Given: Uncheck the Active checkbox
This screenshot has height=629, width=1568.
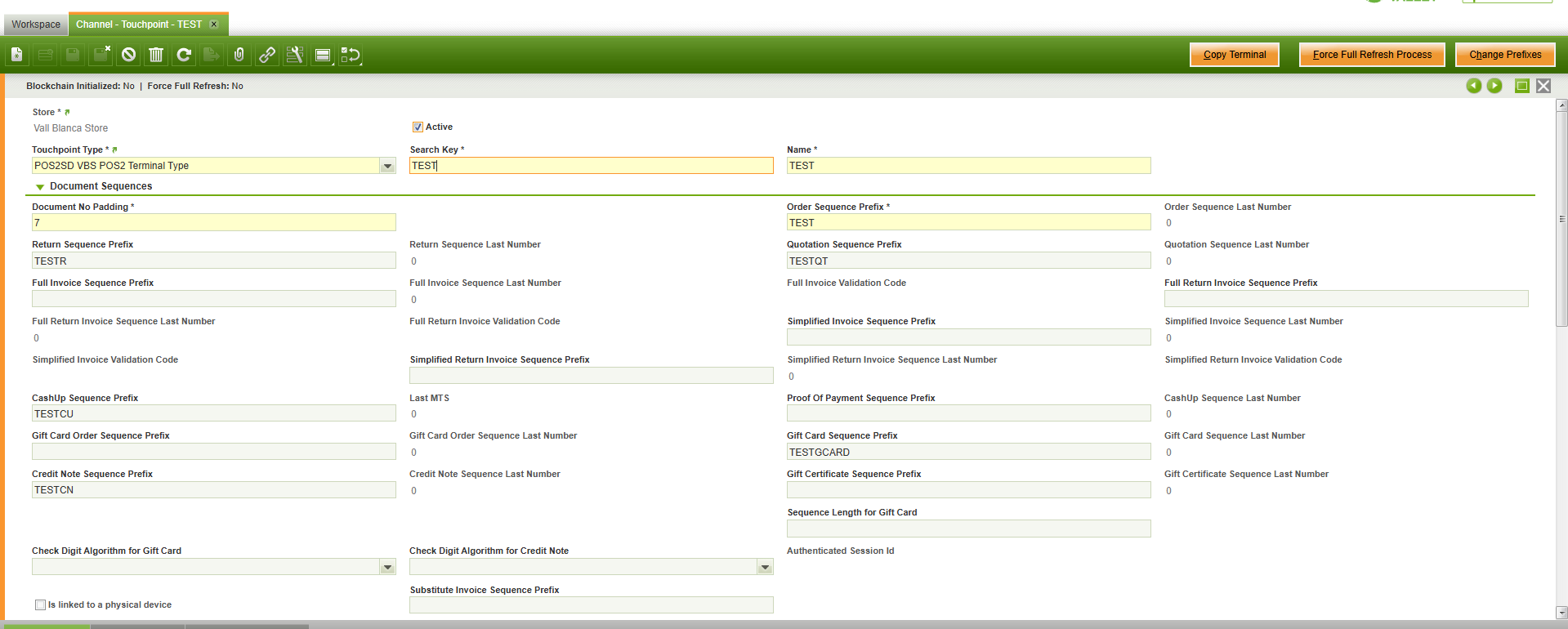Looking at the screenshot, I should coord(418,127).
